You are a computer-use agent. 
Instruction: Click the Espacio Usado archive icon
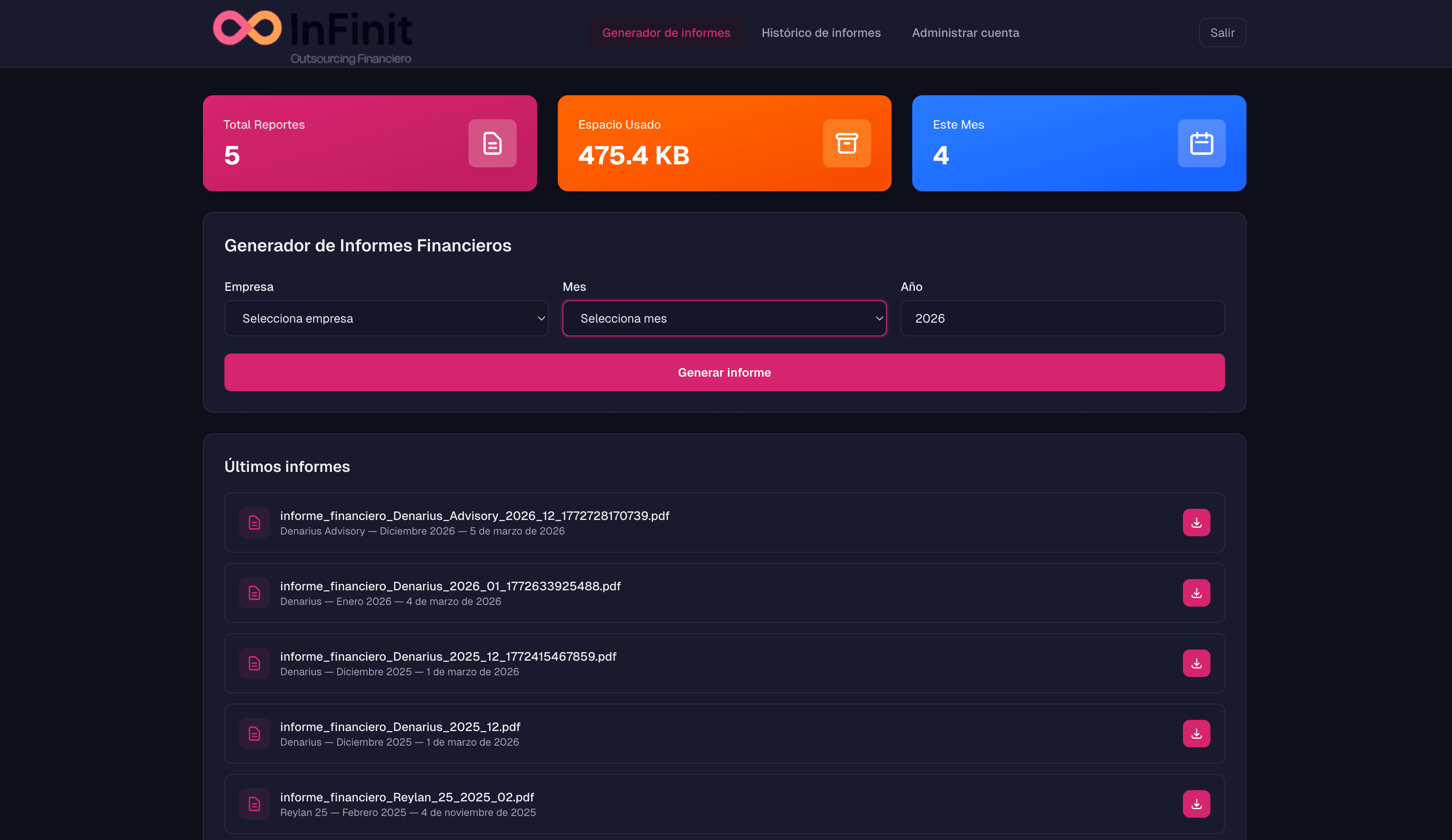pyautogui.click(x=847, y=143)
